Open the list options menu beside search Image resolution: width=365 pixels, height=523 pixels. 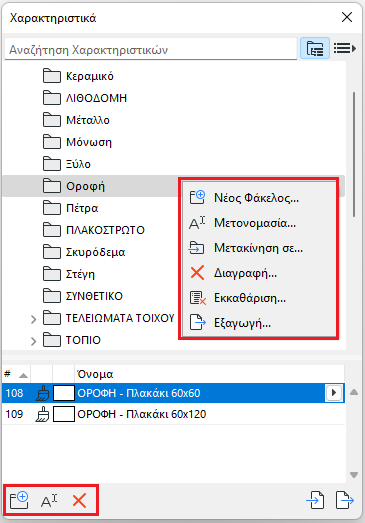(345, 48)
